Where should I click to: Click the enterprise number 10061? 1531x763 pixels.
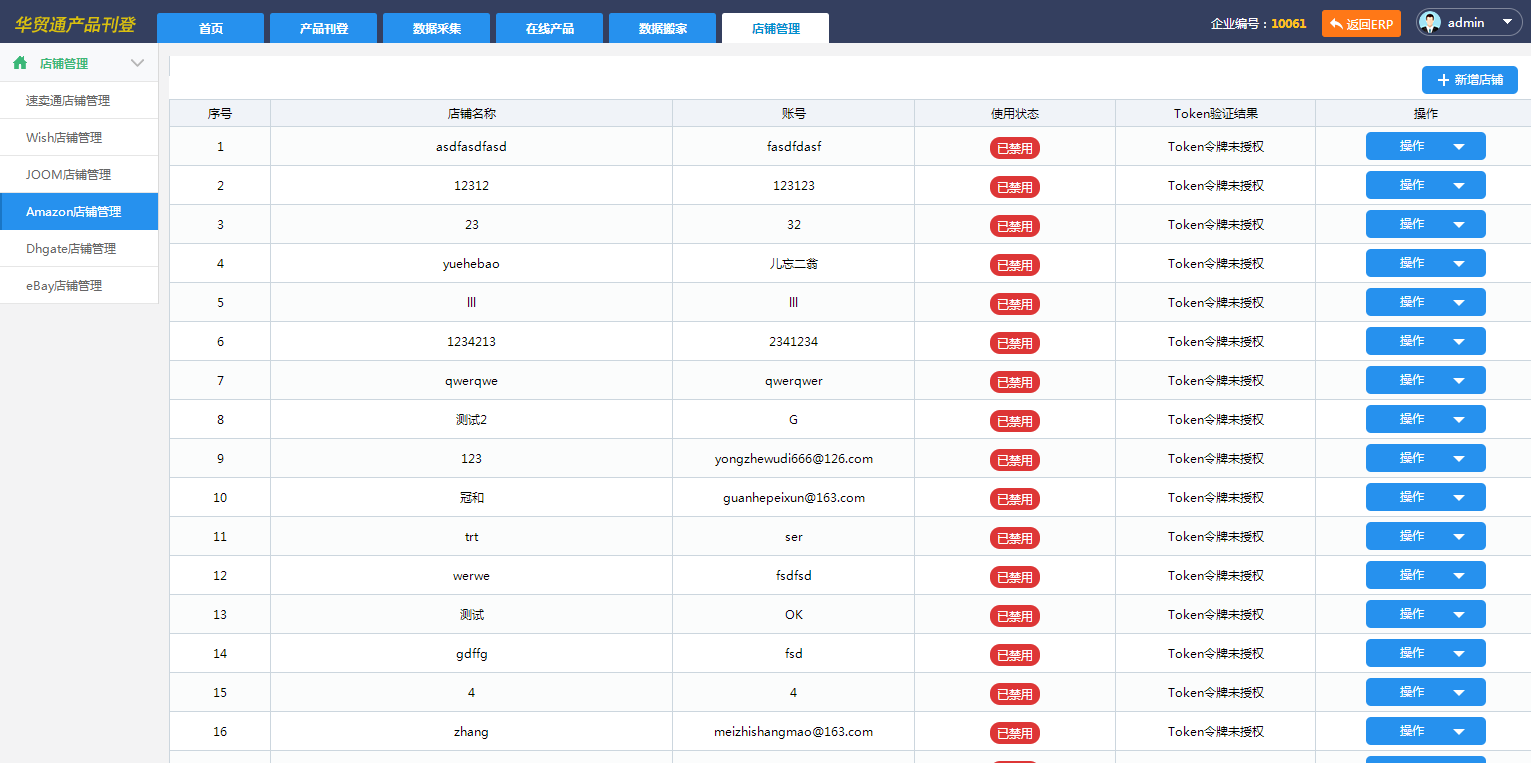coord(1288,23)
